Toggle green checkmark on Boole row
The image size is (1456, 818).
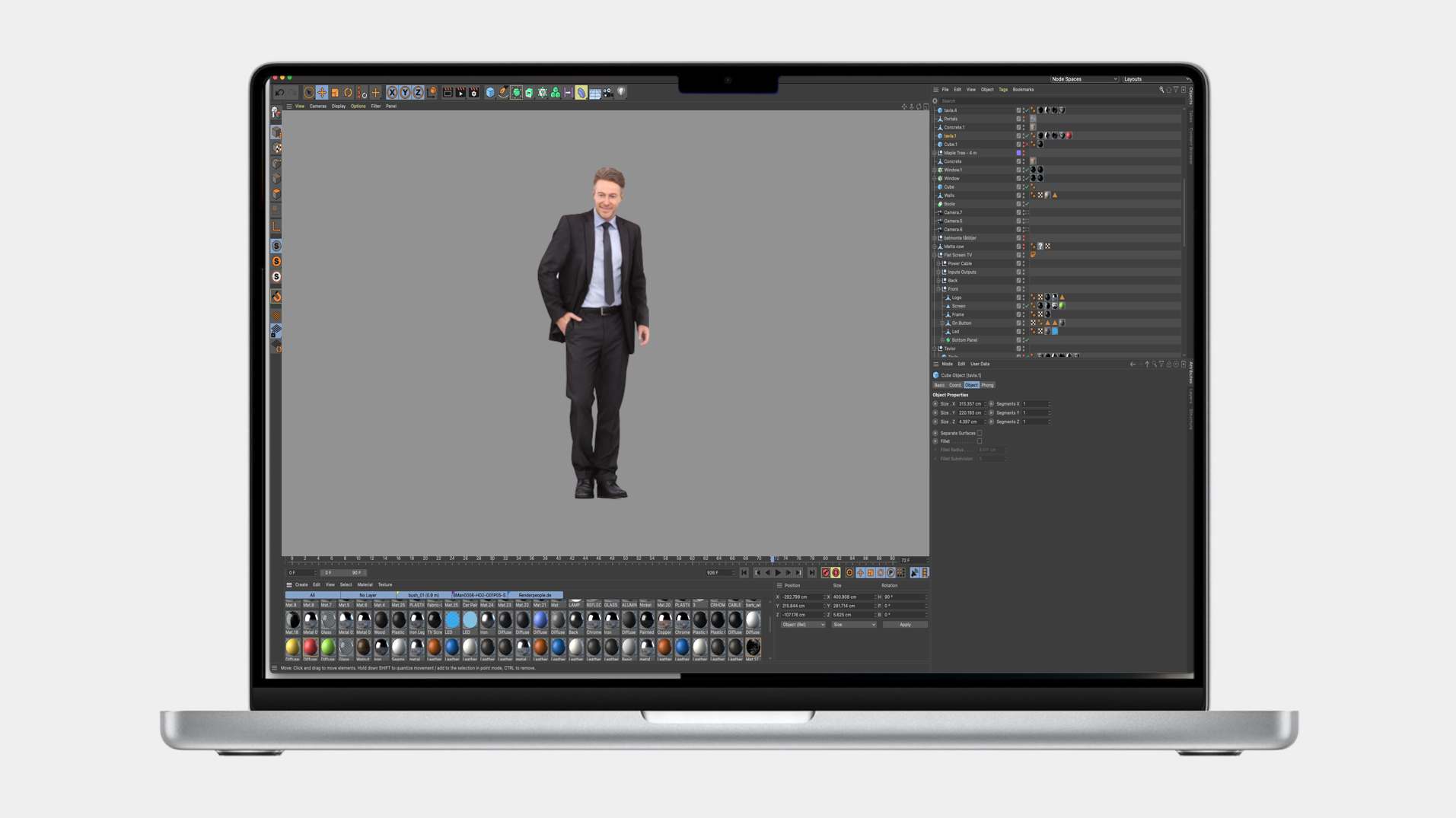(x=1027, y=204)
